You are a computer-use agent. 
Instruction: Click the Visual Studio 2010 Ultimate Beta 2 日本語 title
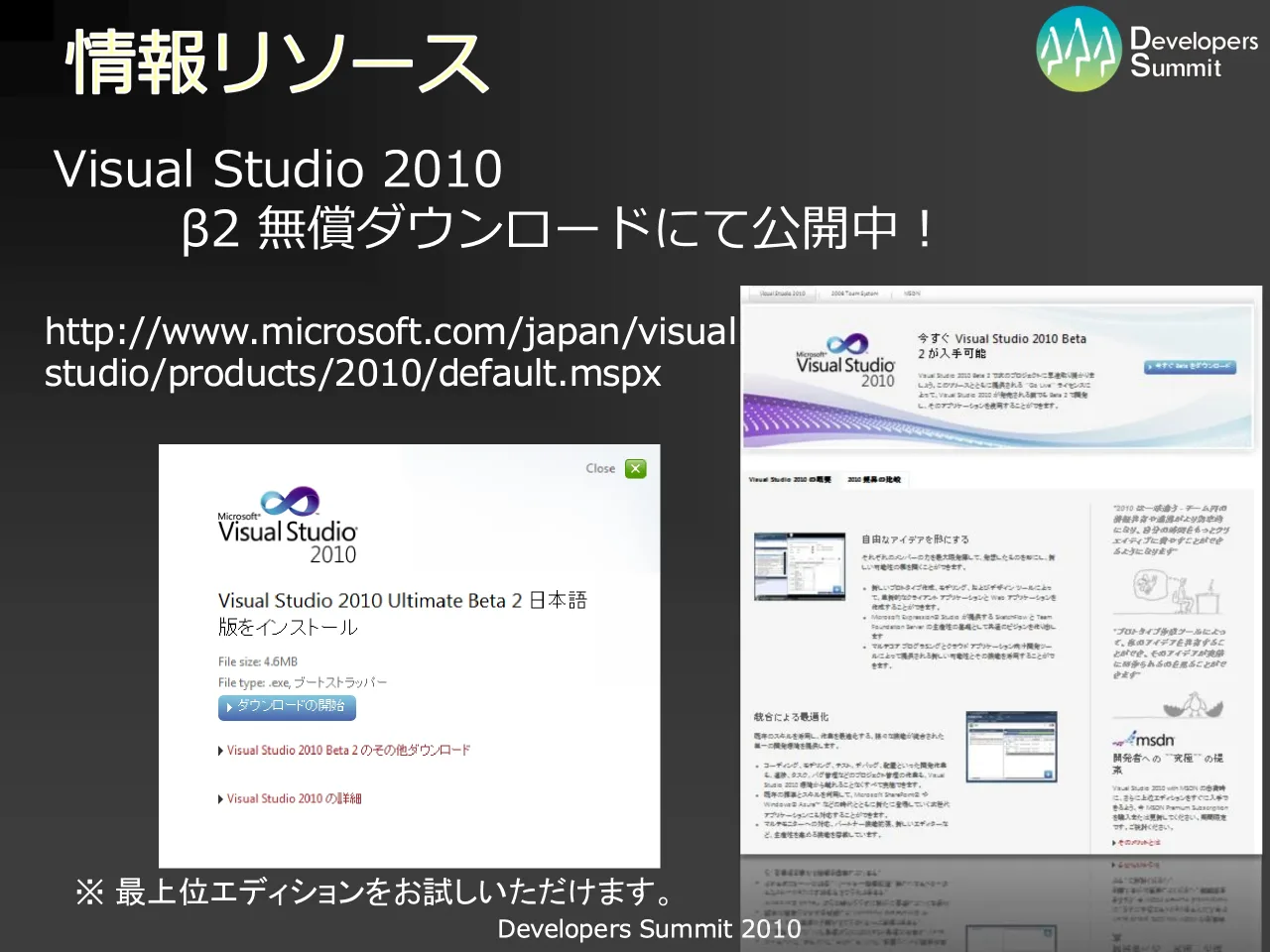pos(402,613)
